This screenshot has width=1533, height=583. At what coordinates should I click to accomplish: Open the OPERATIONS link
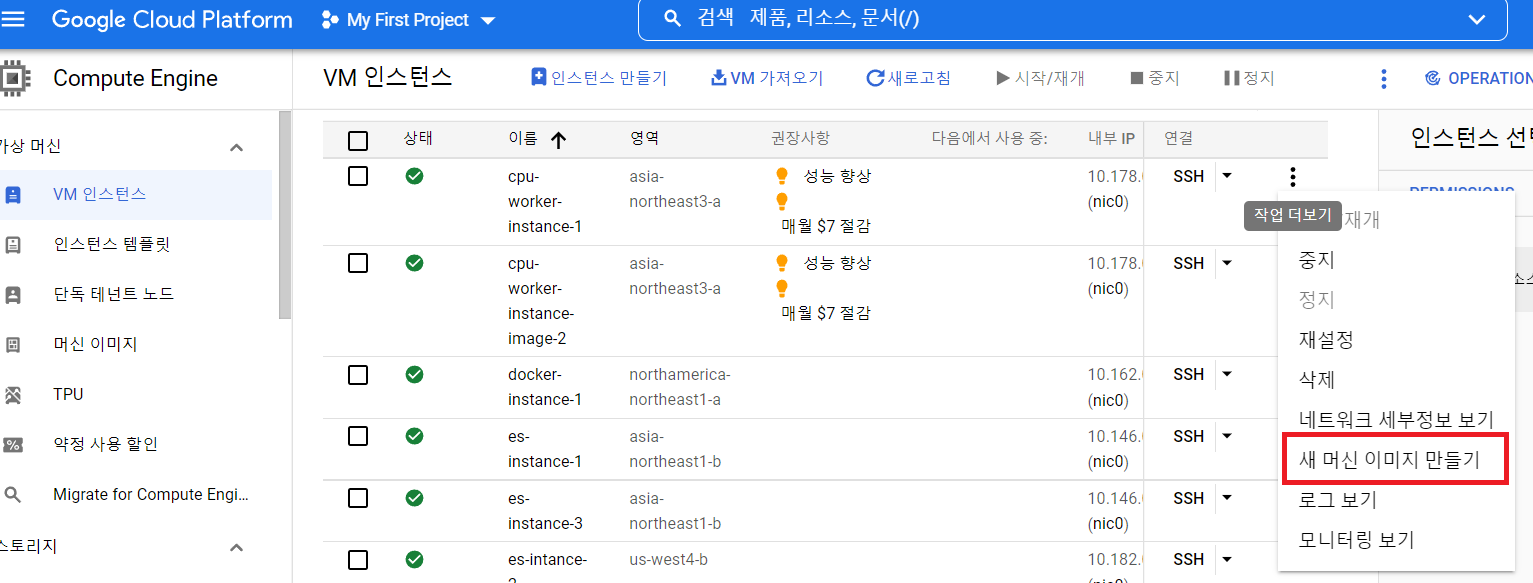1478,78
